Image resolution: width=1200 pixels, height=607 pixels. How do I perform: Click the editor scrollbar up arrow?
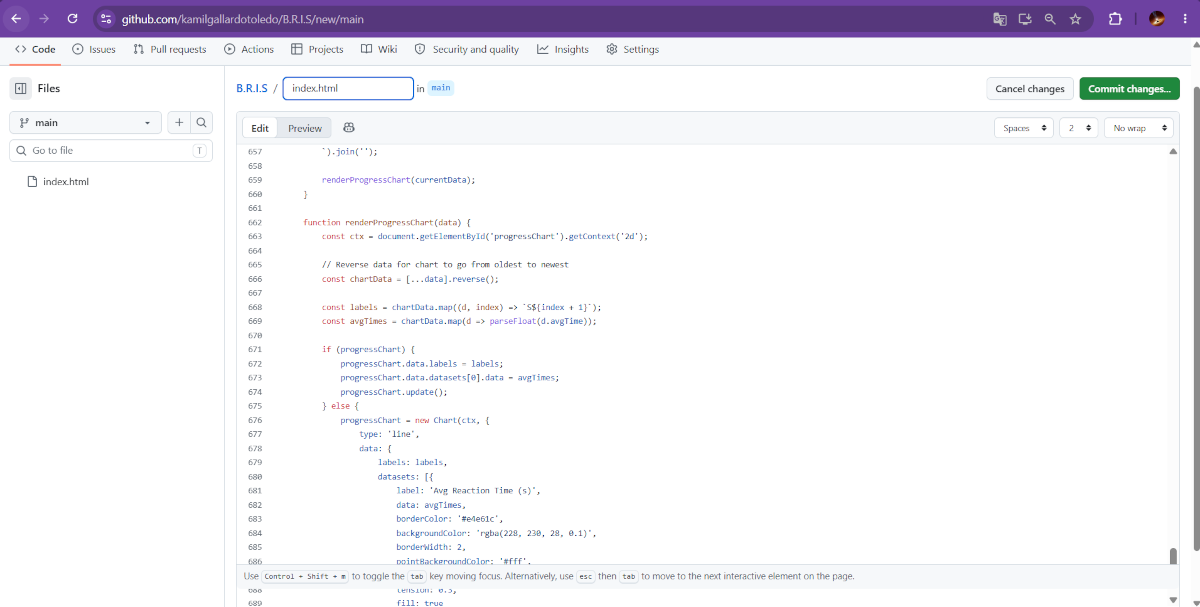1174,150
